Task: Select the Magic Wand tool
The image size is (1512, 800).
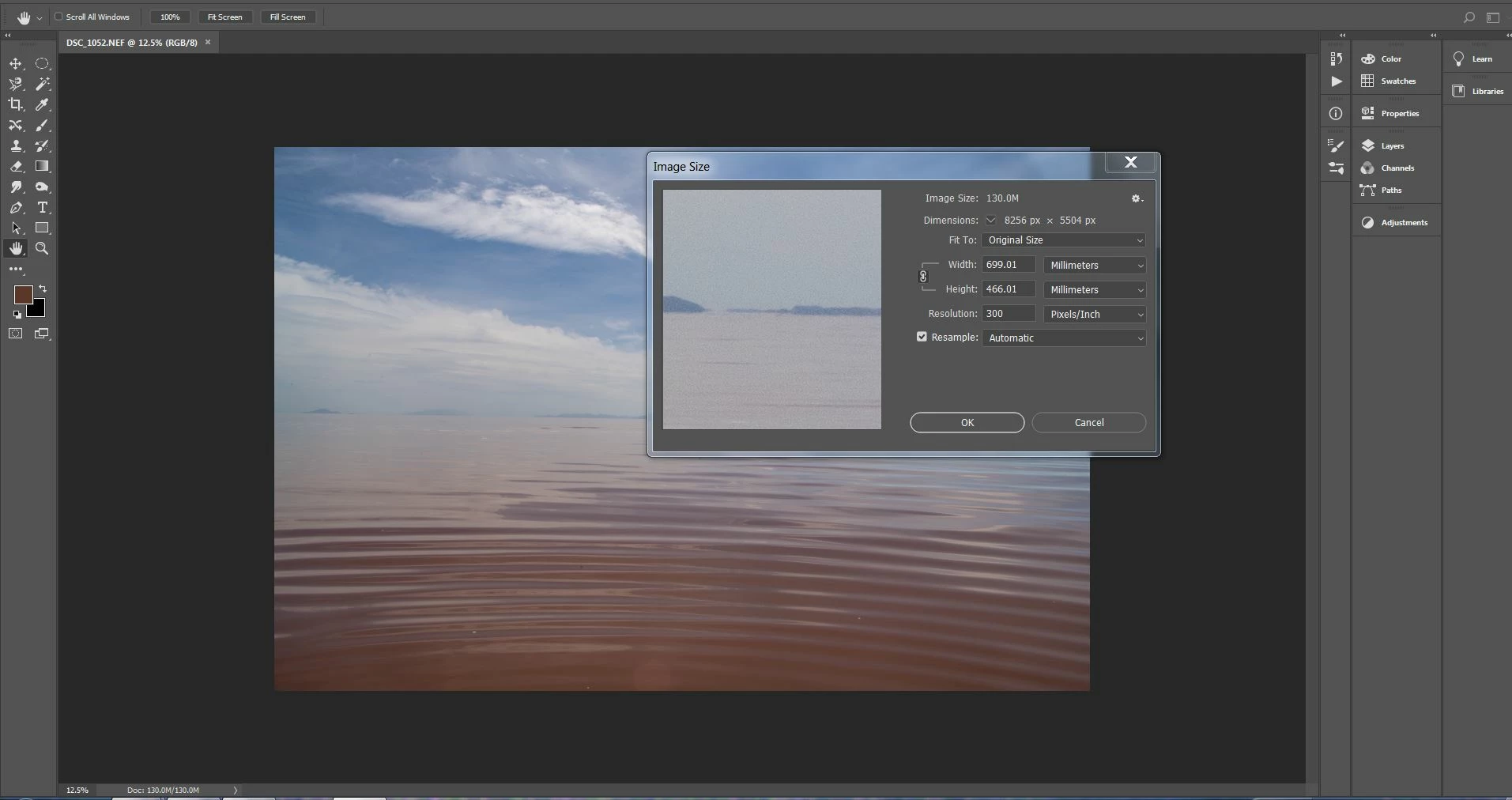Action: pyautogui.click(x=43, y=84)
